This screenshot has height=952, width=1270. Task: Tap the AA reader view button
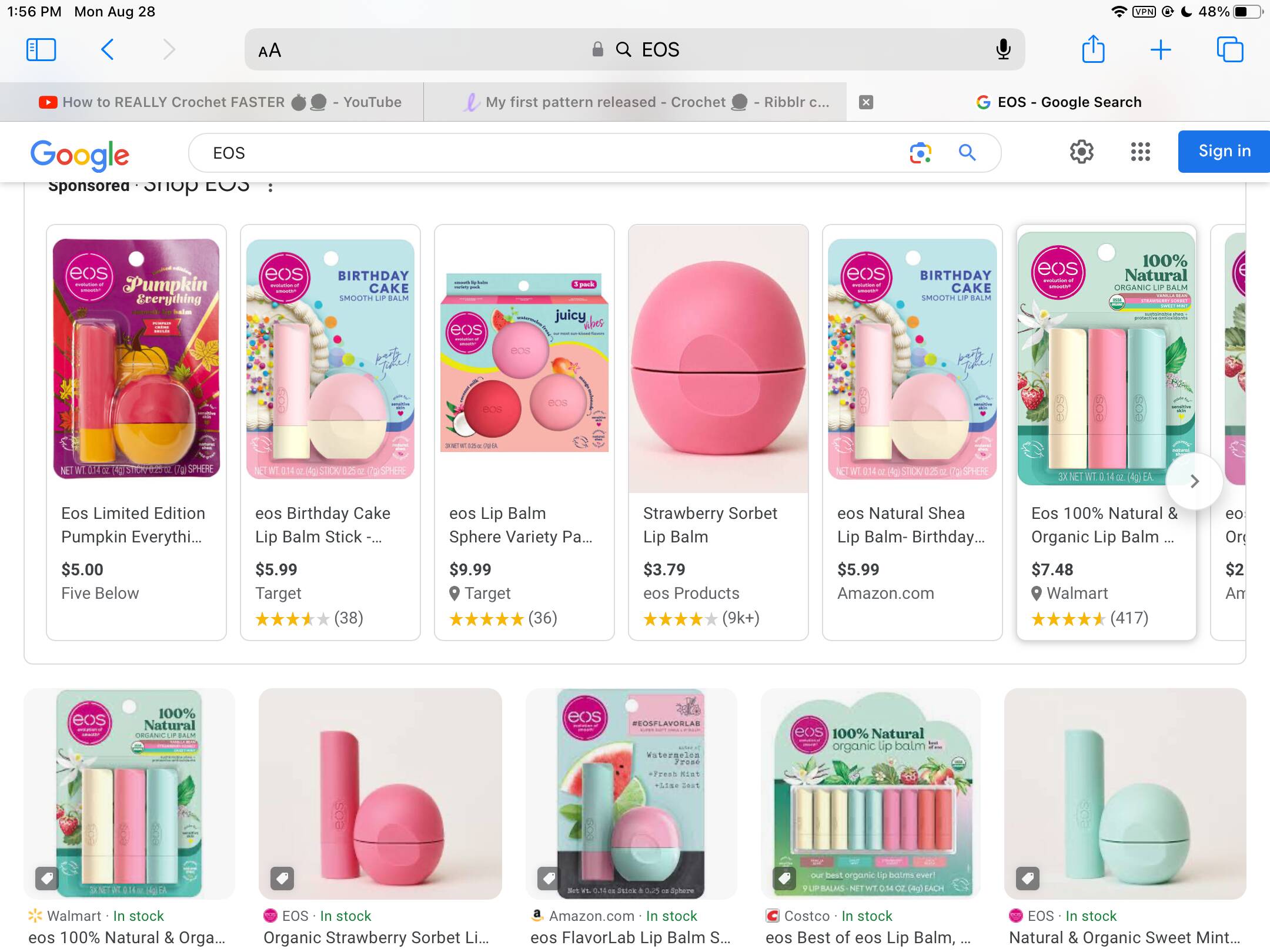click(x=270, y=51)
